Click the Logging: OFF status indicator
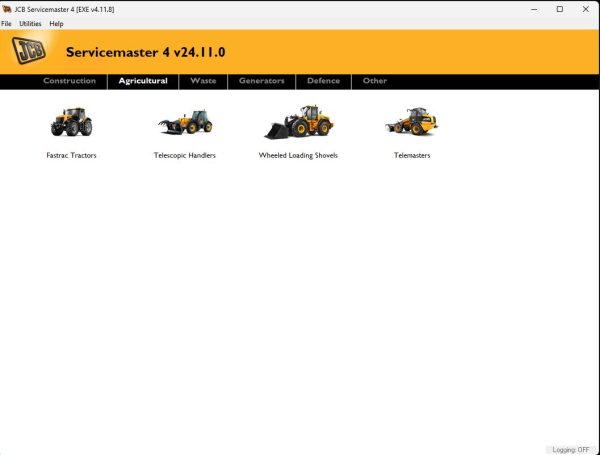This screenshot has height=455, width=600. (571, 450)
